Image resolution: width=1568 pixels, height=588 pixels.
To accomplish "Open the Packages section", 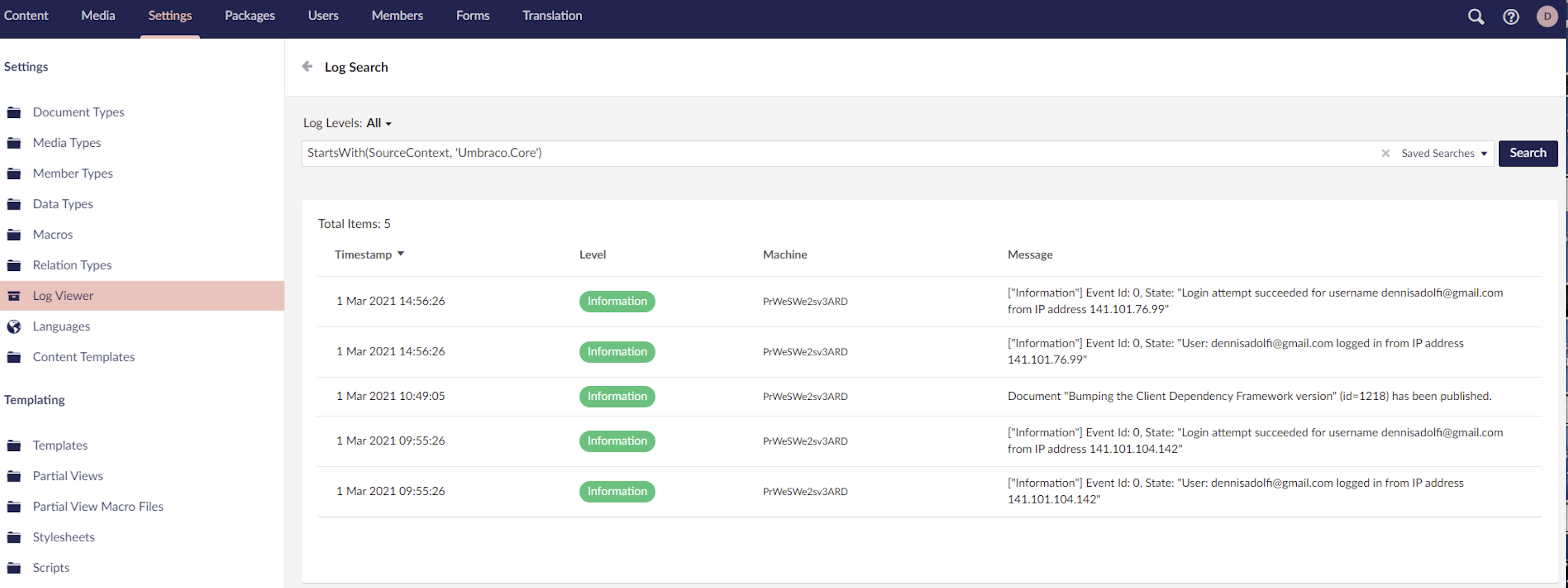I will pos(250,16).
